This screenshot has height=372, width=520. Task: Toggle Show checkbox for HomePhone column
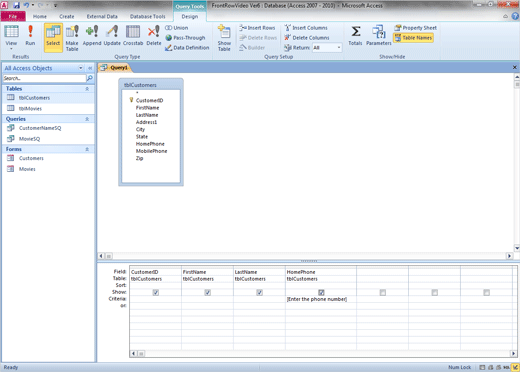(321, 292)
